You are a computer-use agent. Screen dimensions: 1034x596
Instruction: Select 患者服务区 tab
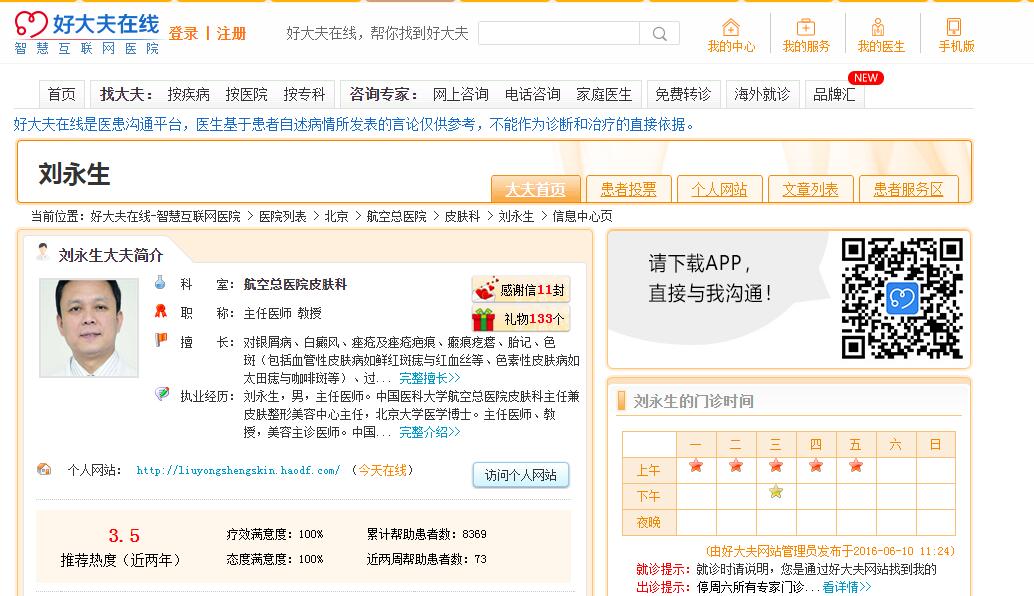tap(908, 189)
